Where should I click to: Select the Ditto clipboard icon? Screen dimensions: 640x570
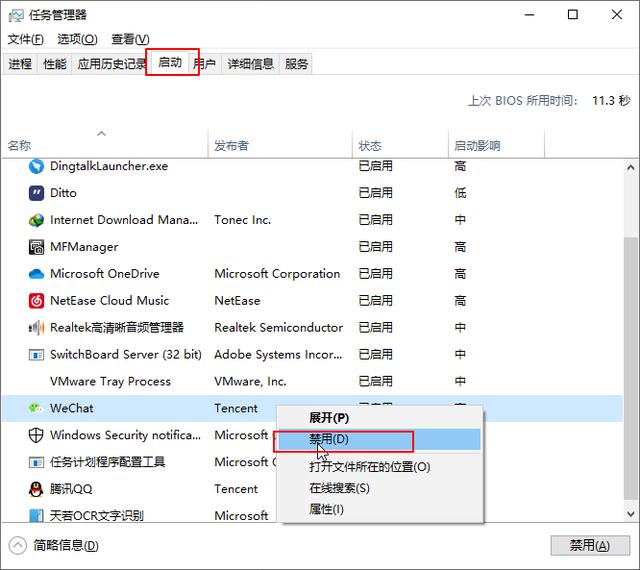click(x=36, y=193)
